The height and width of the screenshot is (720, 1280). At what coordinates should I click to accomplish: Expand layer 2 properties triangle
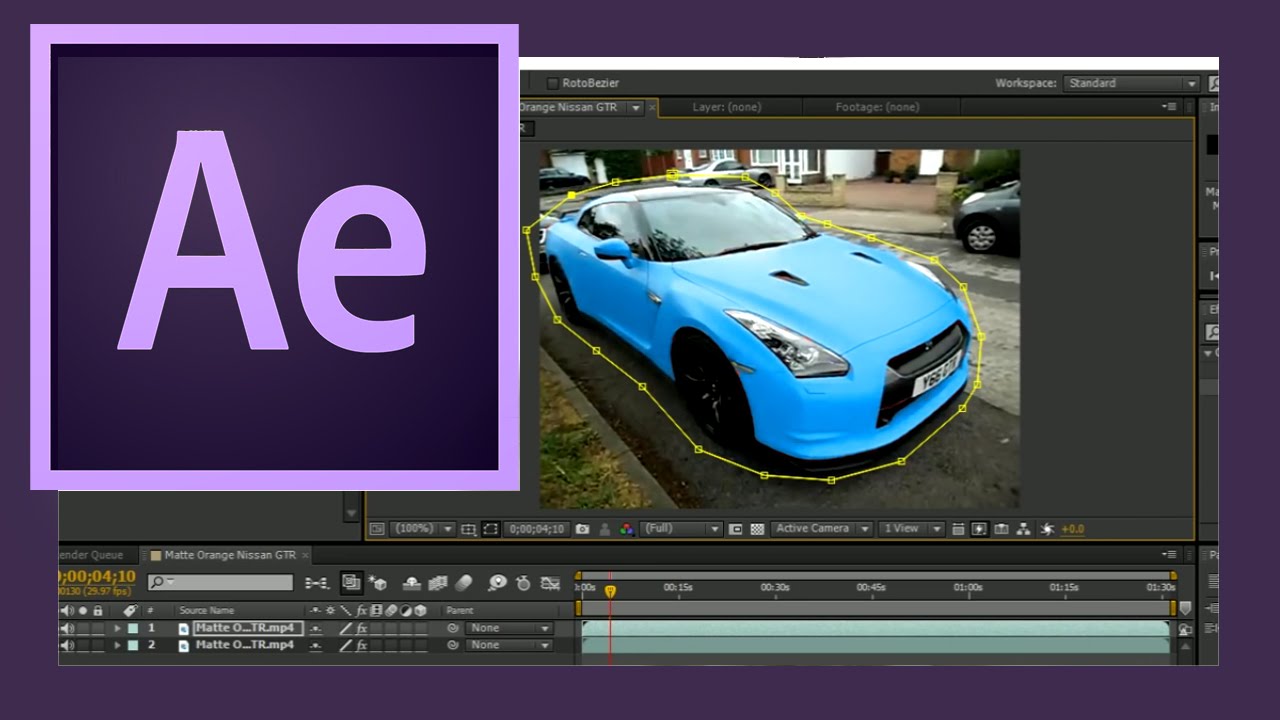click(x=117, y=645)
